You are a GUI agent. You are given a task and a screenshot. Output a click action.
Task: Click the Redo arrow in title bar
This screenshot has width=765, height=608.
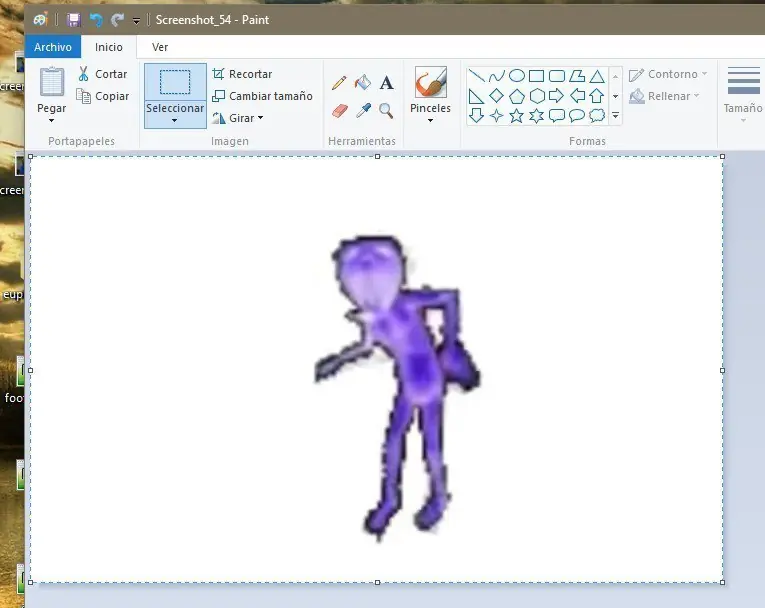pos(117,20)
